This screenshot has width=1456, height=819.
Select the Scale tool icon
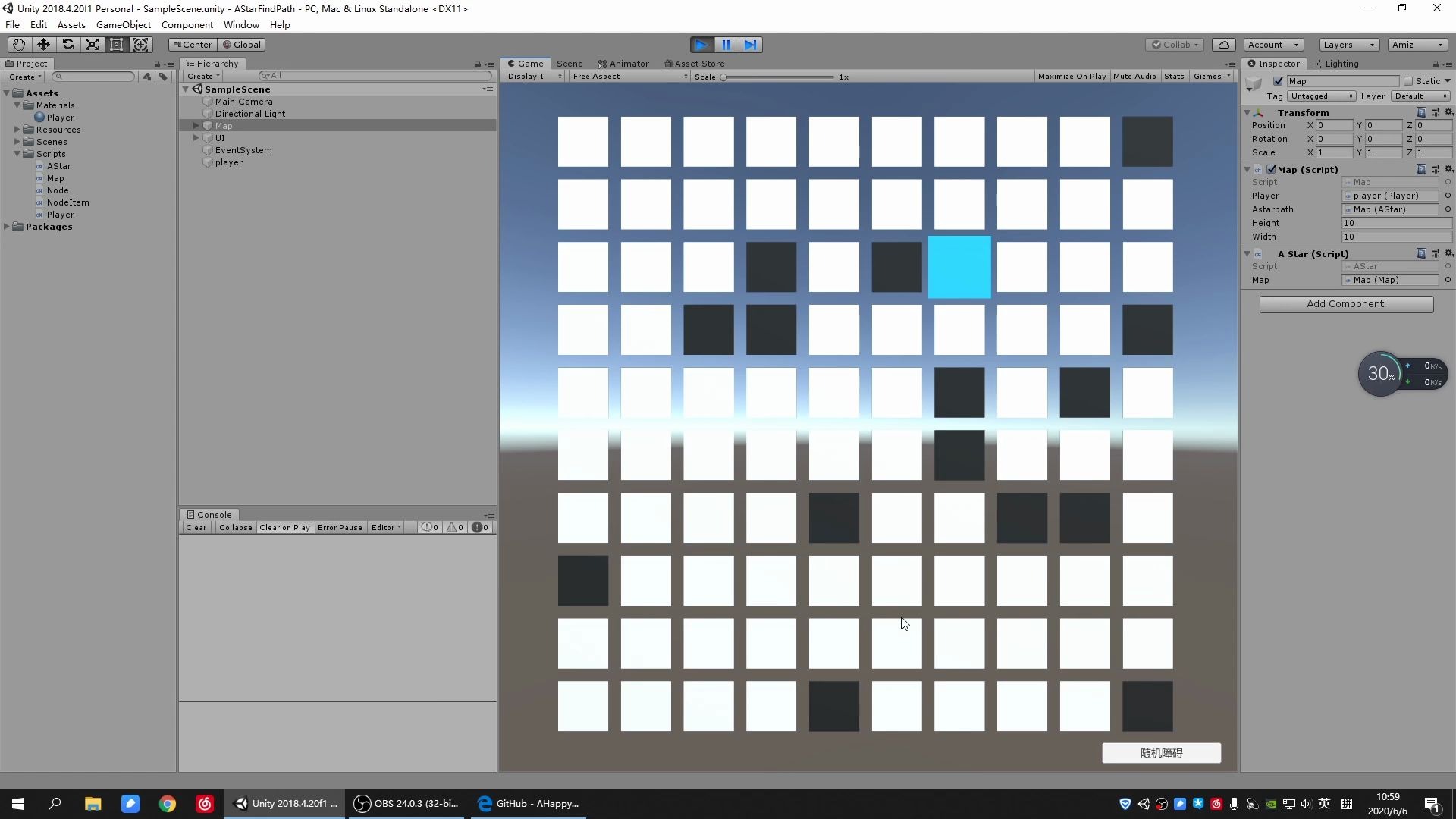click(x=92, y=45)
